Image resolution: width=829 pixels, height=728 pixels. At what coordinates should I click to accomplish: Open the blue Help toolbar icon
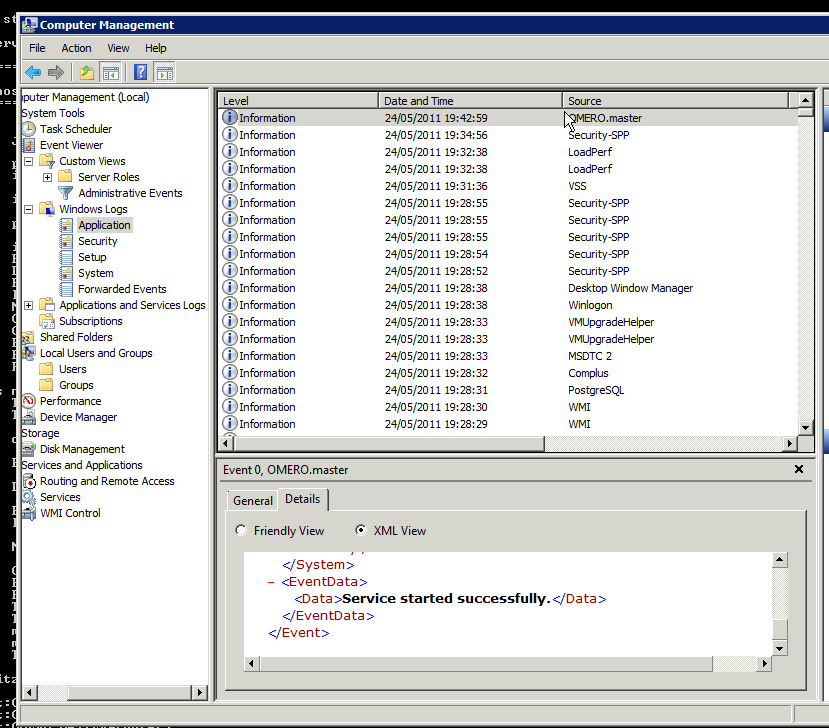140,72
